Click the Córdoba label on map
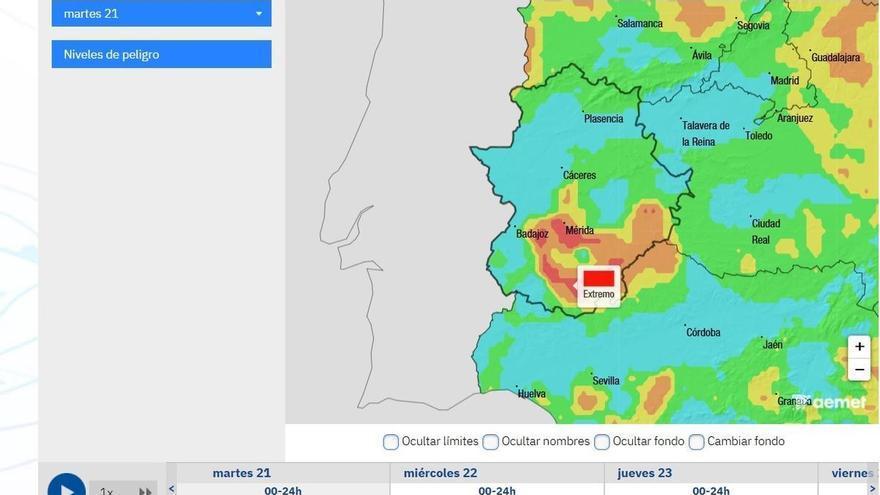The width and height of the screenshot is (880, 495). (x=703, y=332)
